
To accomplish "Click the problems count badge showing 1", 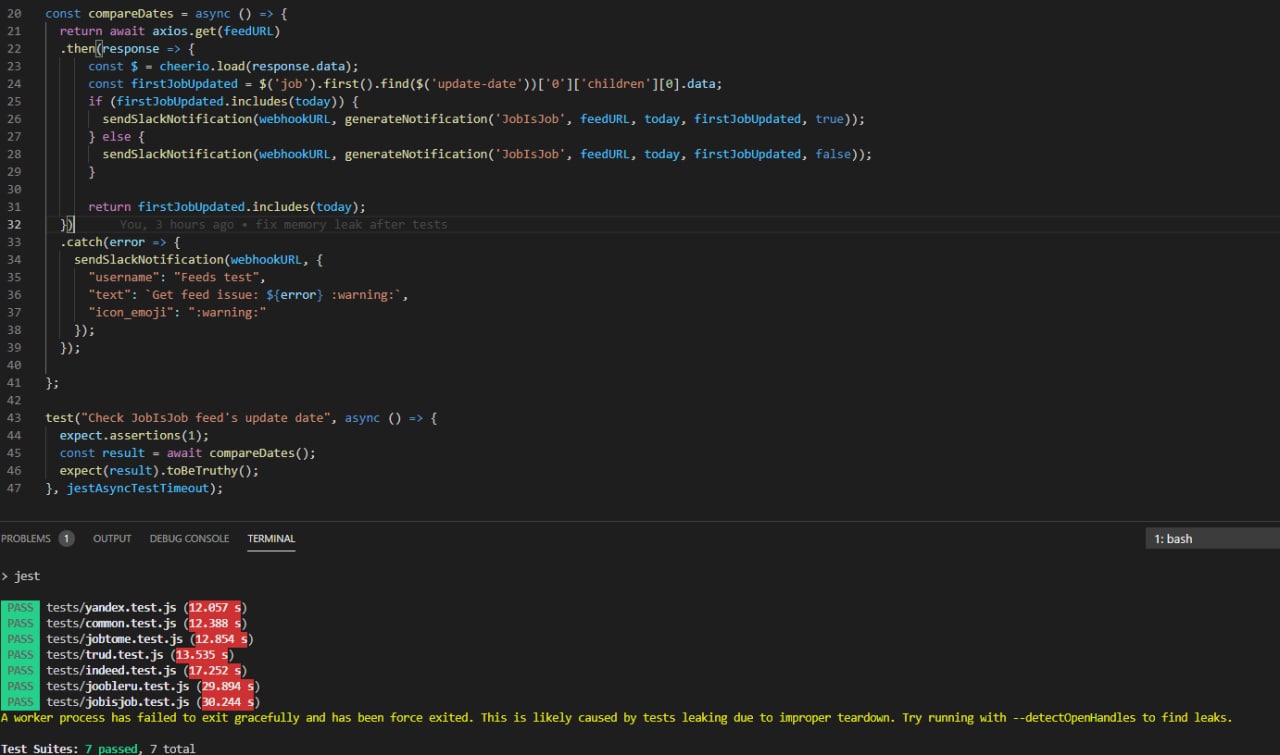I will click(66, 538).
